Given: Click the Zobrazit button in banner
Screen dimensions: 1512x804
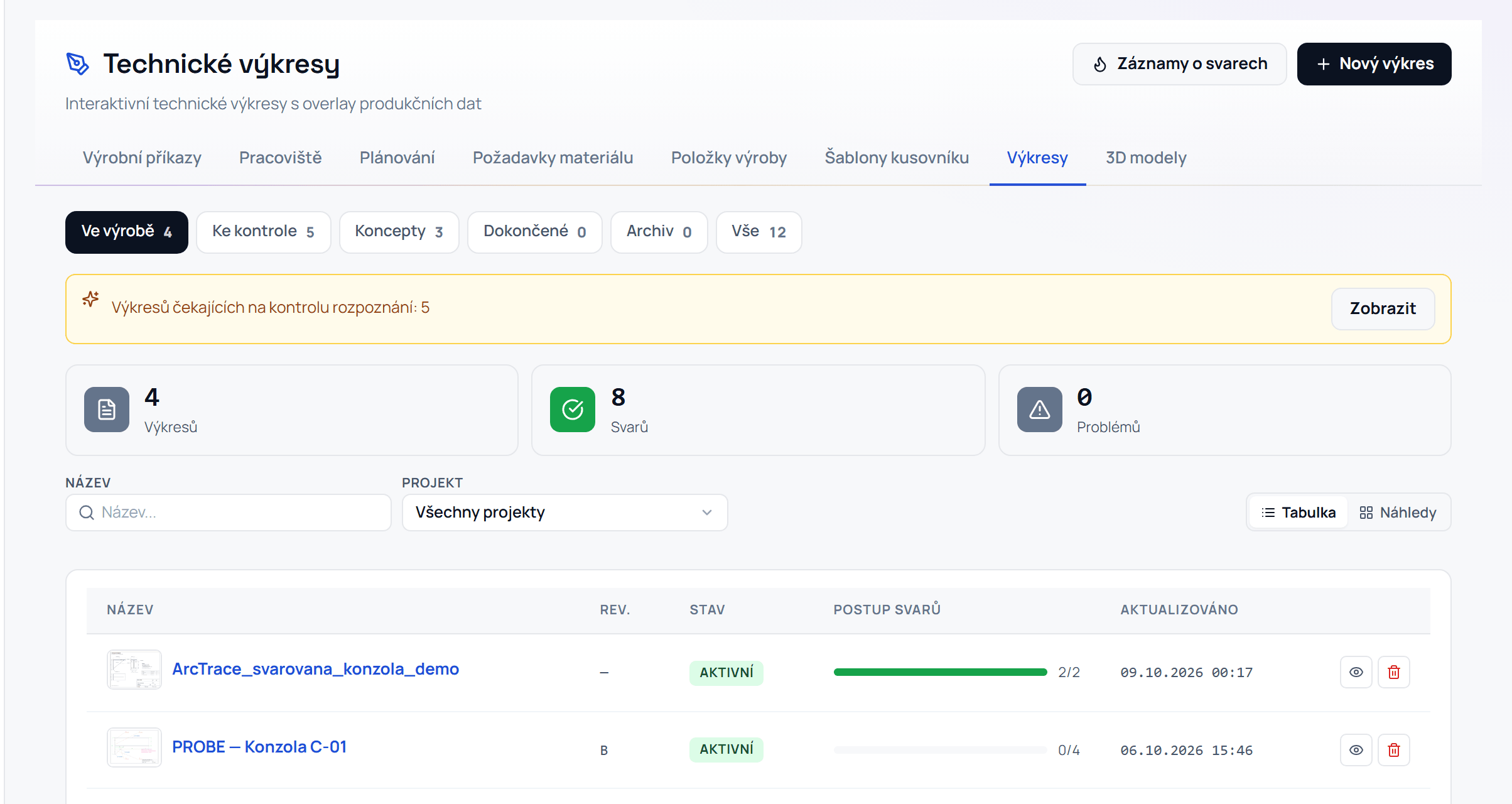Looking at the screenshot, I should click(1383, 308).
